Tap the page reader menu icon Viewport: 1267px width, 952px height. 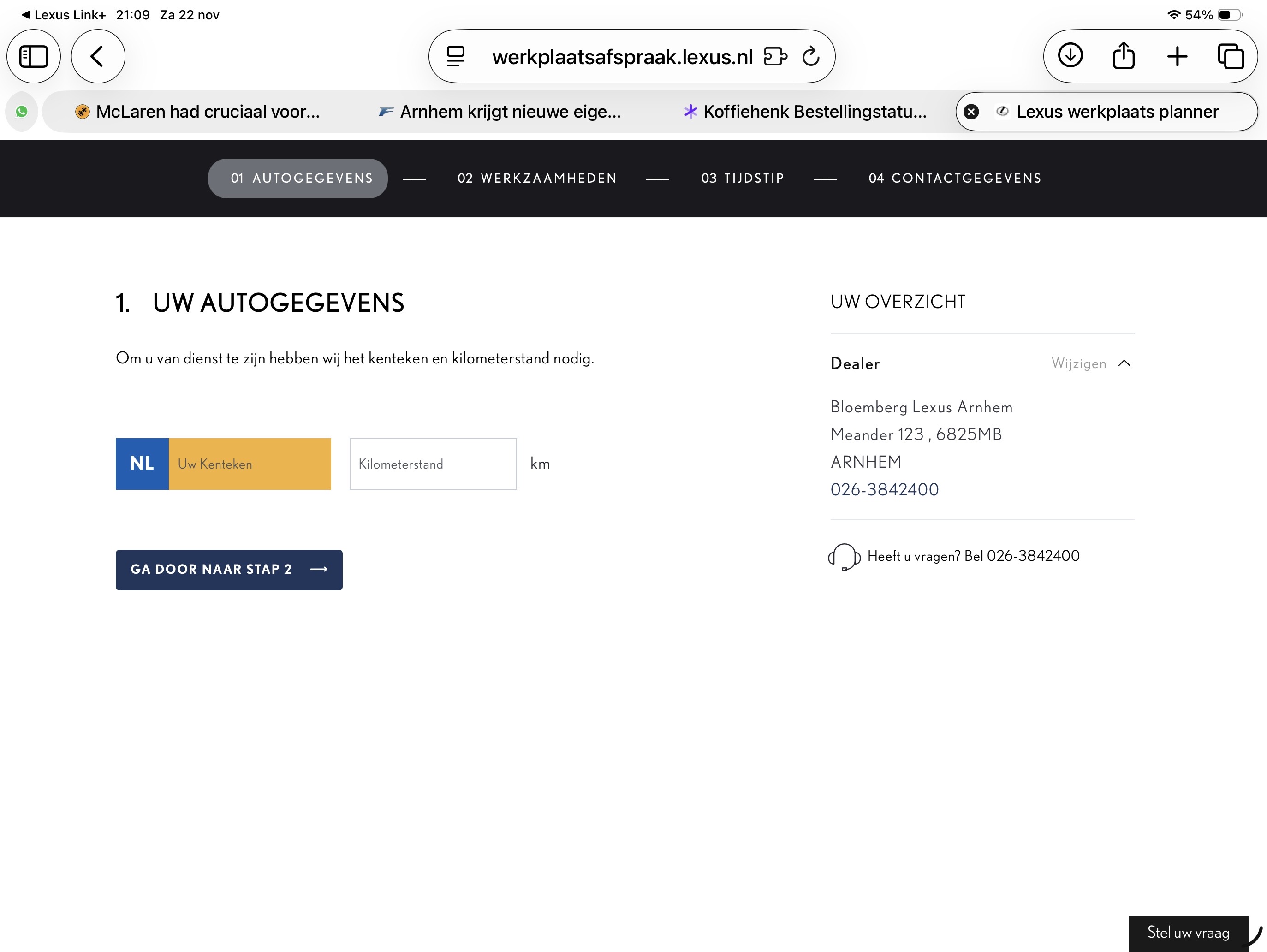click(x=456, y=56)
